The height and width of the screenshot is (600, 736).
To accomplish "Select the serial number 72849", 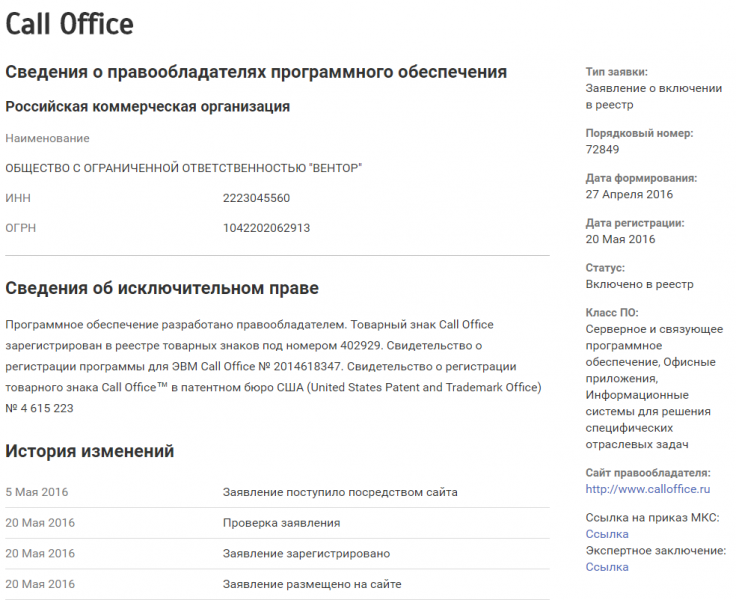I will click(x=602, y=150).
